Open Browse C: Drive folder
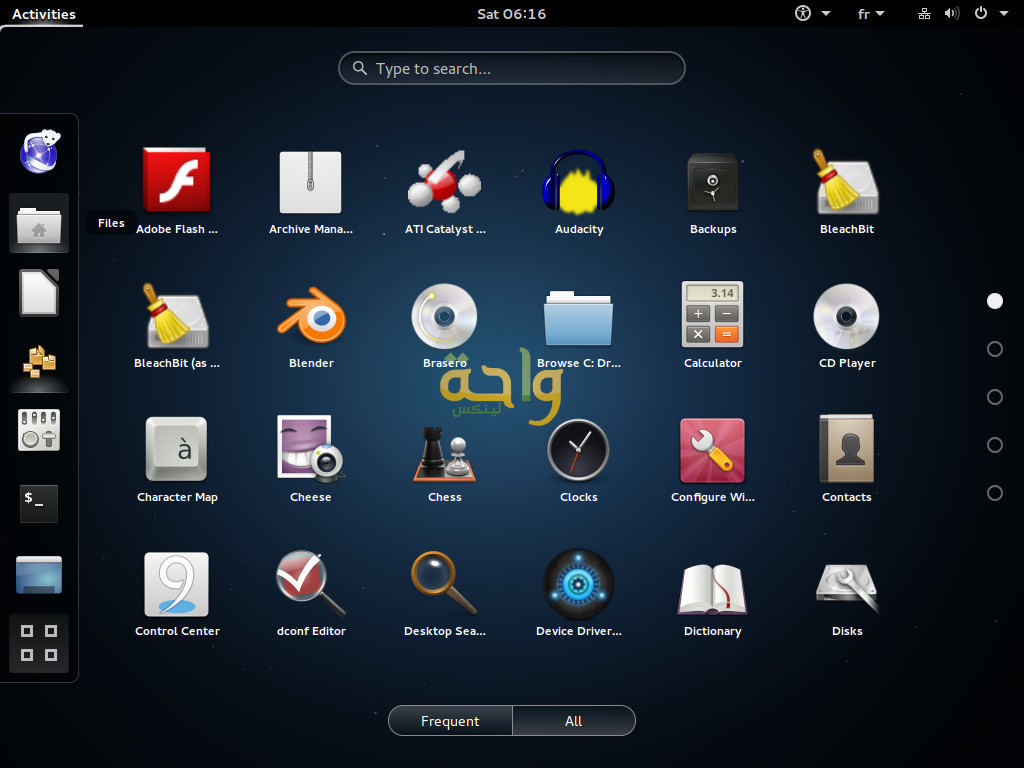The width and height of the screenshot is (1024, 768). coord(579,317)
